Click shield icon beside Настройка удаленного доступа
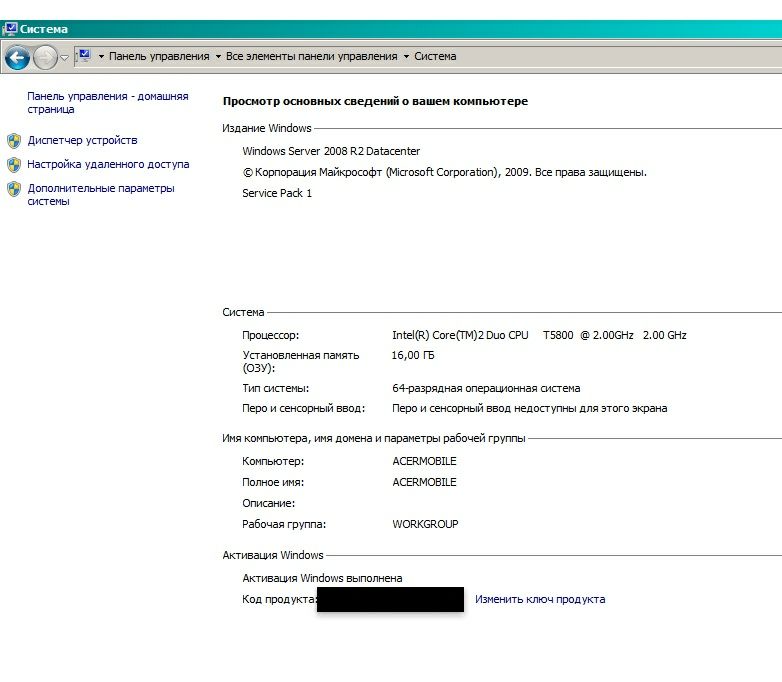 coord(14,165)
